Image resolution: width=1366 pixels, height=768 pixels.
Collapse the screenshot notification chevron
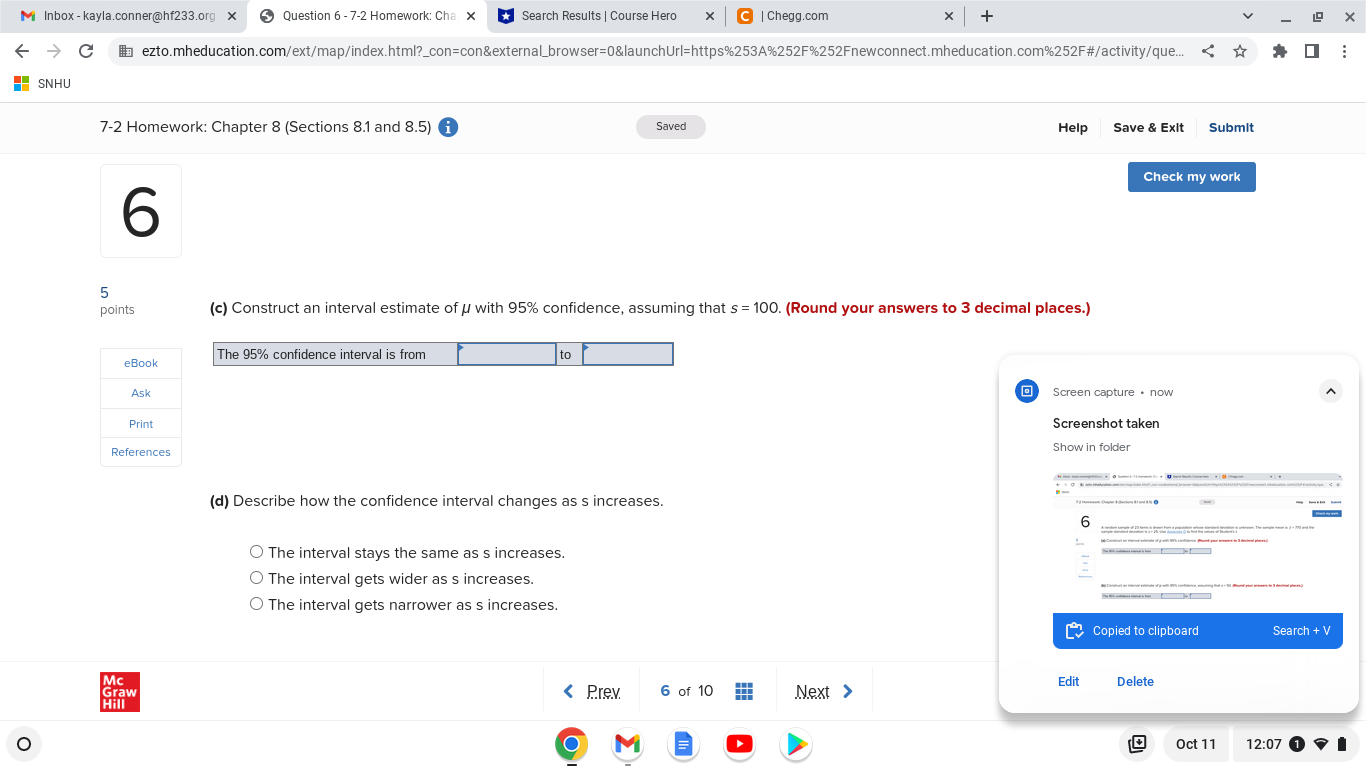(x=1331, y=391)
